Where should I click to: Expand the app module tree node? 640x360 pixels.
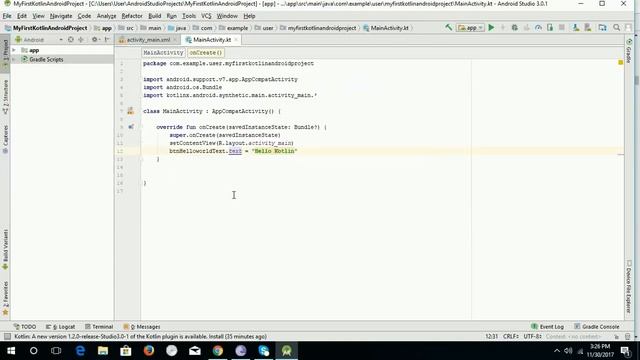tap(14, 50)
